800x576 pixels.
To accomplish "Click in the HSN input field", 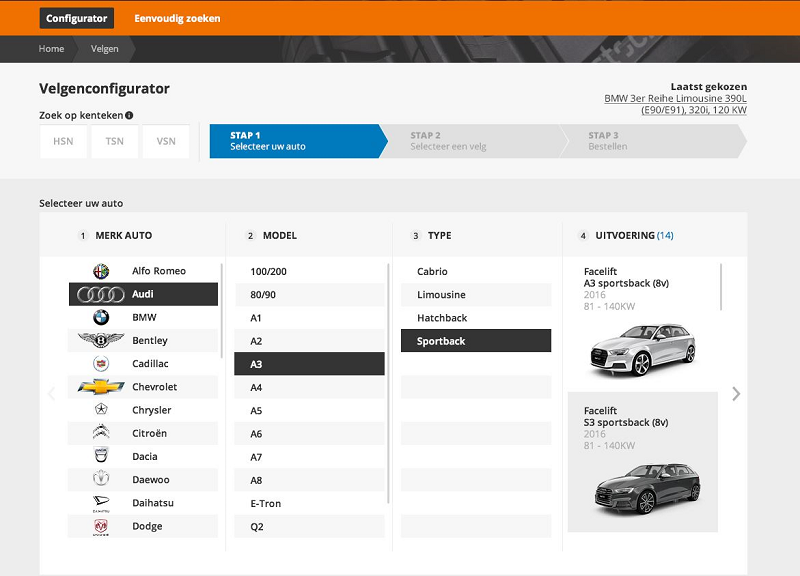I will click(63, 141).
